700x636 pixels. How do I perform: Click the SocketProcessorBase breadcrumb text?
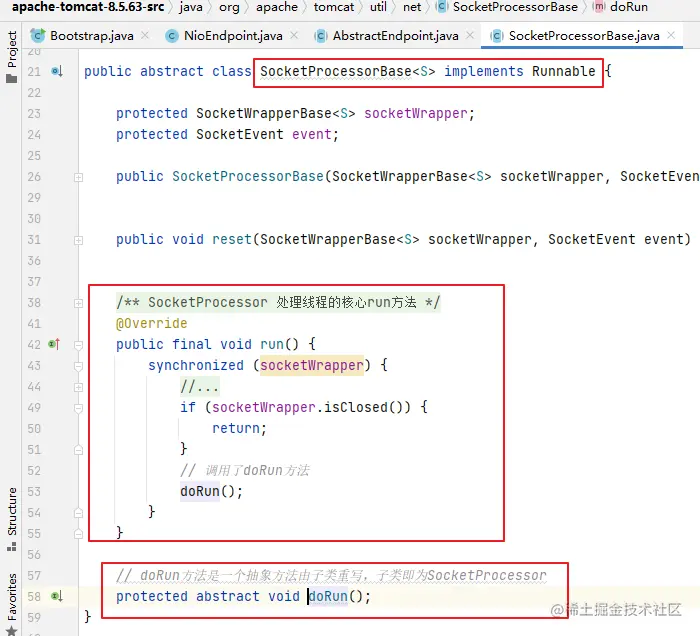tap(515, 7)
